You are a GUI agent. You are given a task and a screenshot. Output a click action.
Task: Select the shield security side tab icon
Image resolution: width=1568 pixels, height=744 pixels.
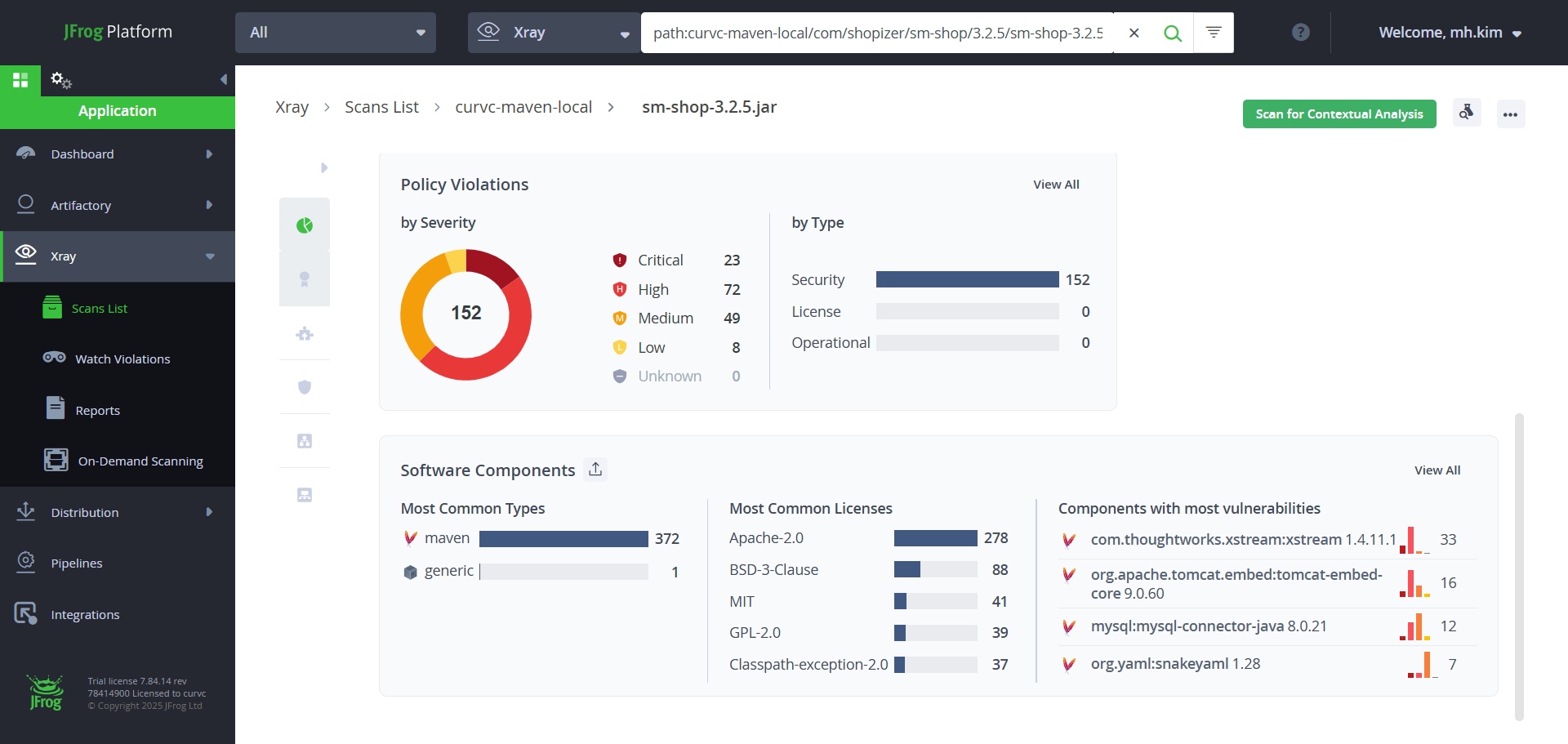[305, 387]
